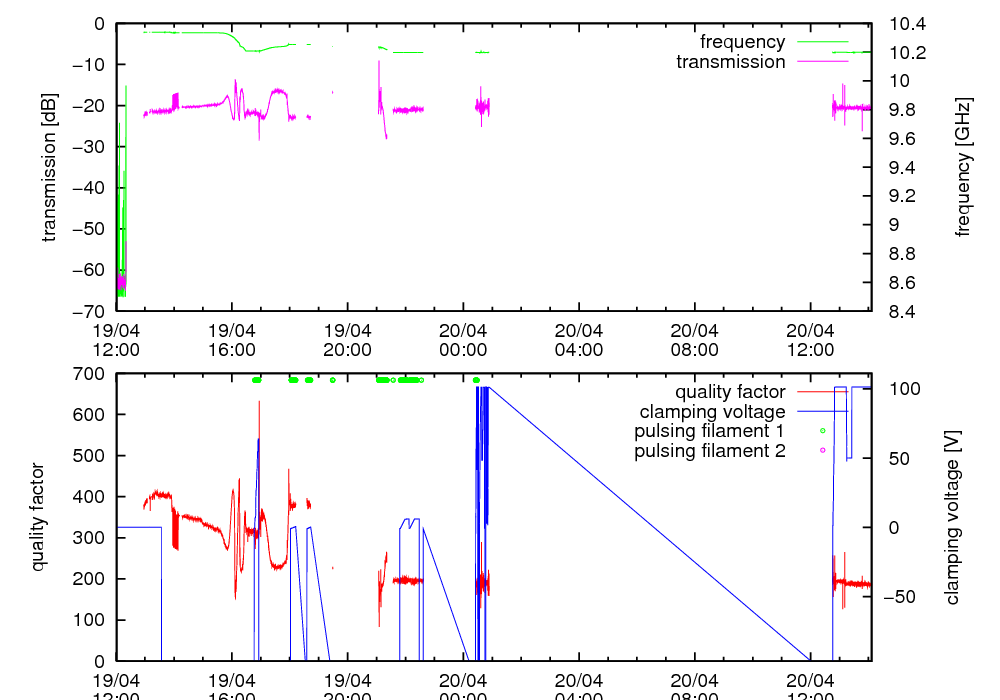Click the green pulsing filament 1 legend marker

(822, 431)
